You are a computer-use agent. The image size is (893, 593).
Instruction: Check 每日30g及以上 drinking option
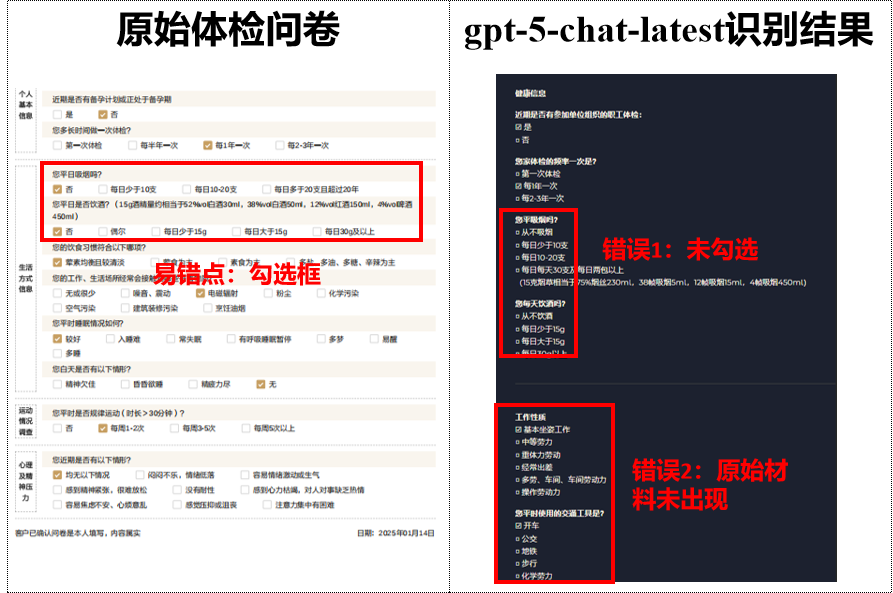[x=316, y=232]
